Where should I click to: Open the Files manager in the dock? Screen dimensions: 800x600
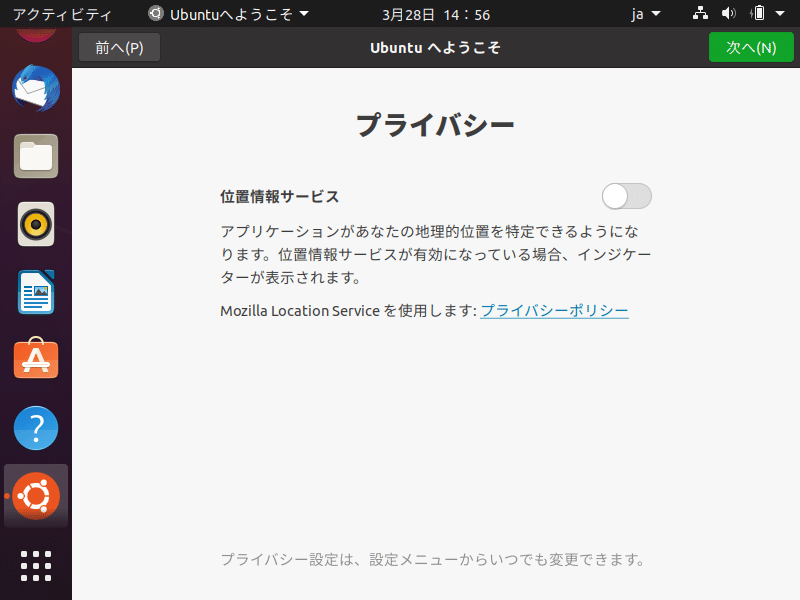36,156
